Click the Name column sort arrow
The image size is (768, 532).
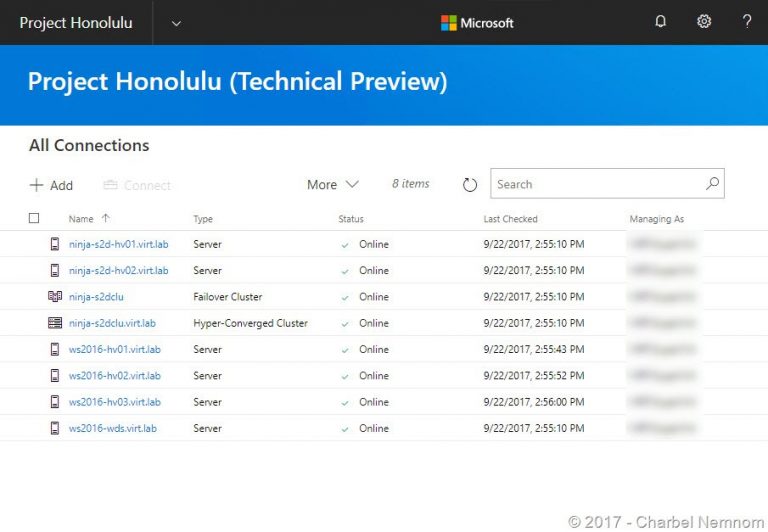[106, 218]
